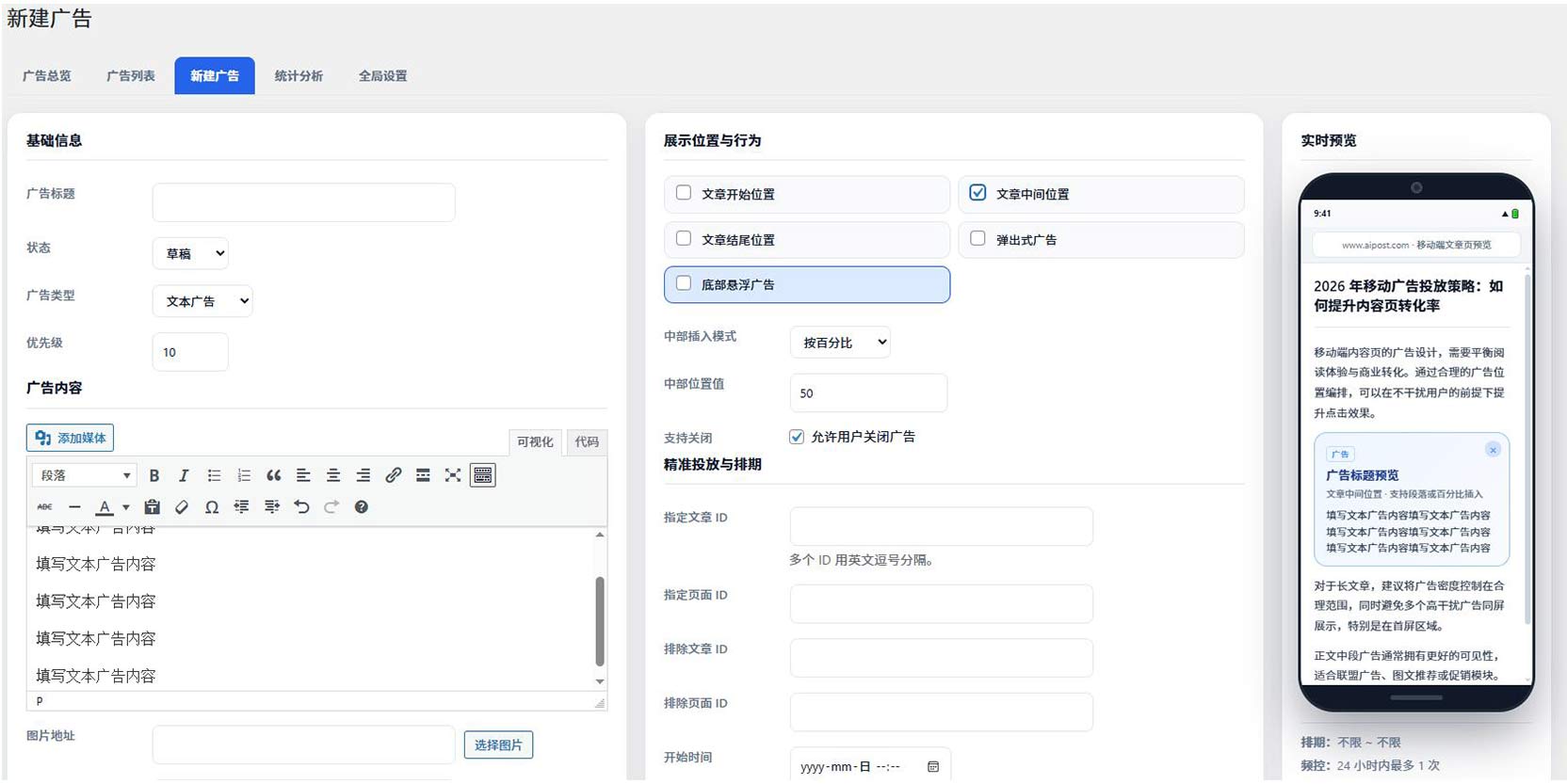
Task: Align editor text left
Action: pos(303,475)
